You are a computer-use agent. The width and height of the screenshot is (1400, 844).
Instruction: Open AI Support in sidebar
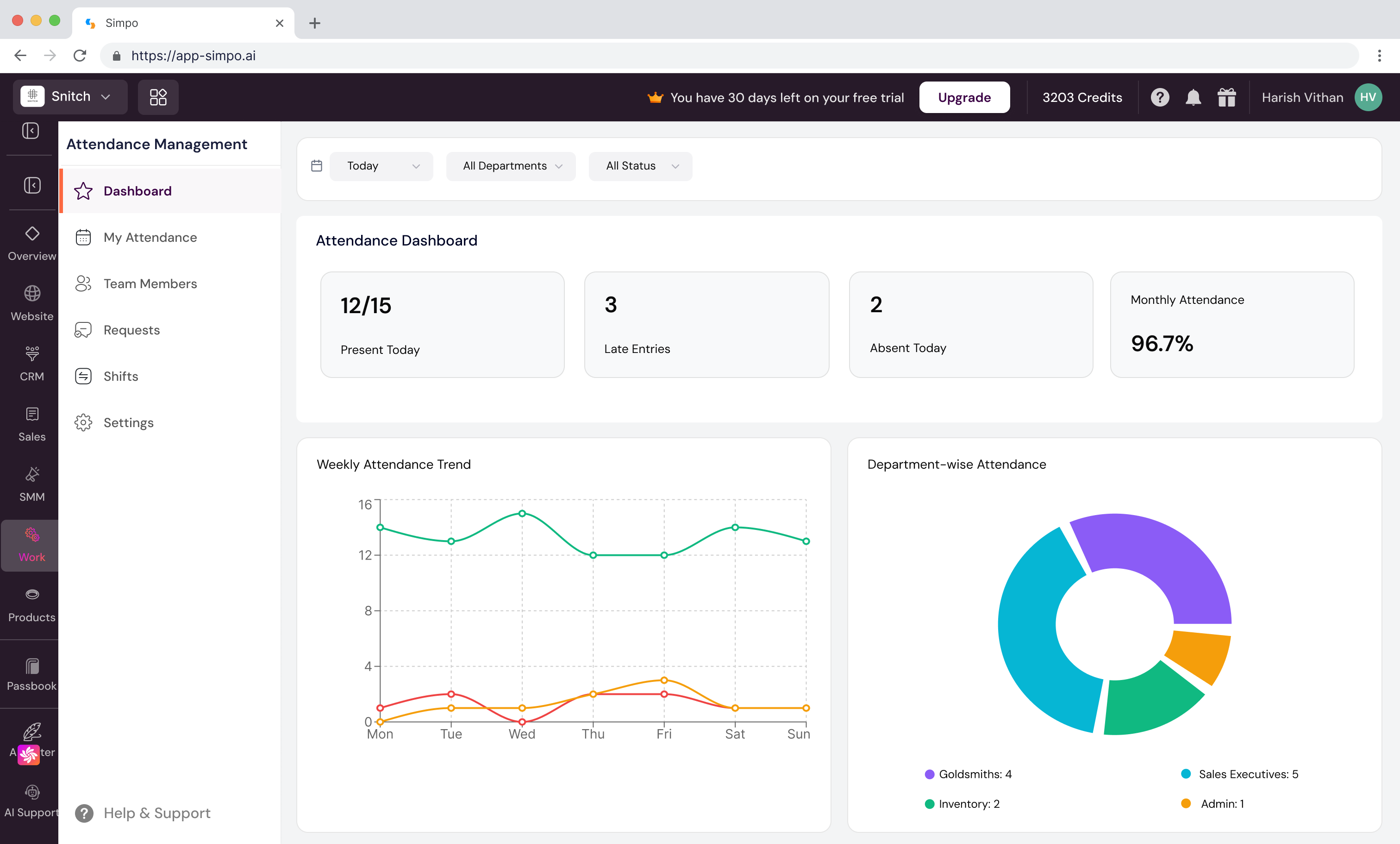(32, 800)
